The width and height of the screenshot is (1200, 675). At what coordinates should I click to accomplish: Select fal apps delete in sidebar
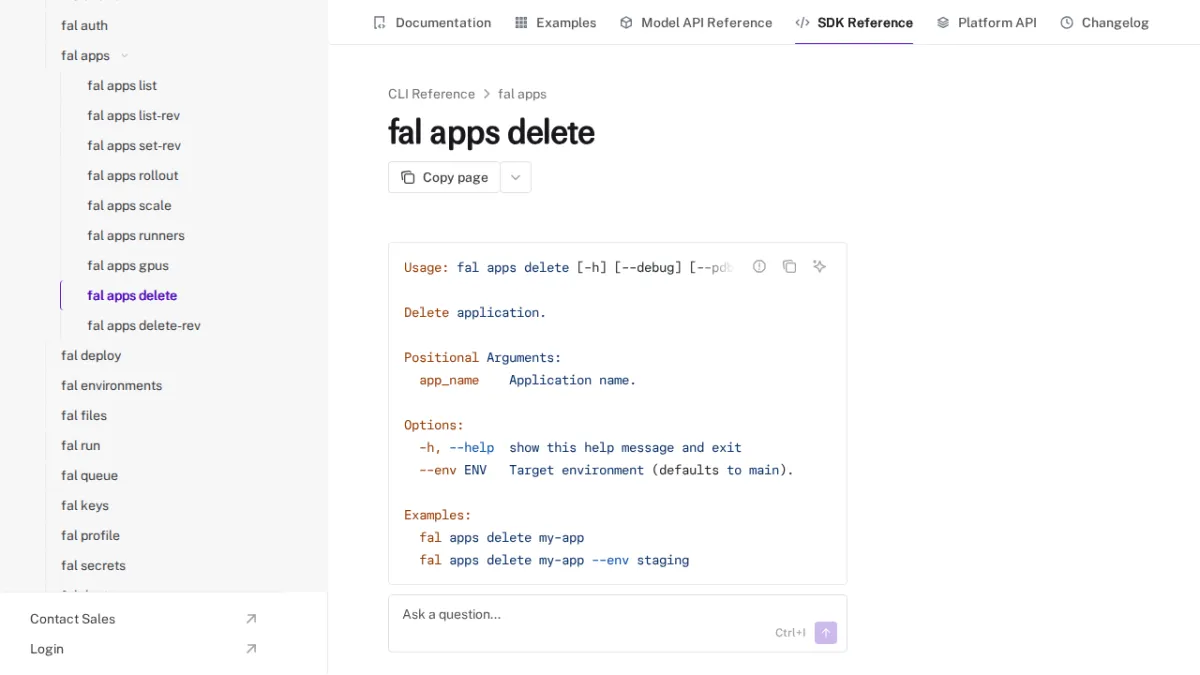132,296
